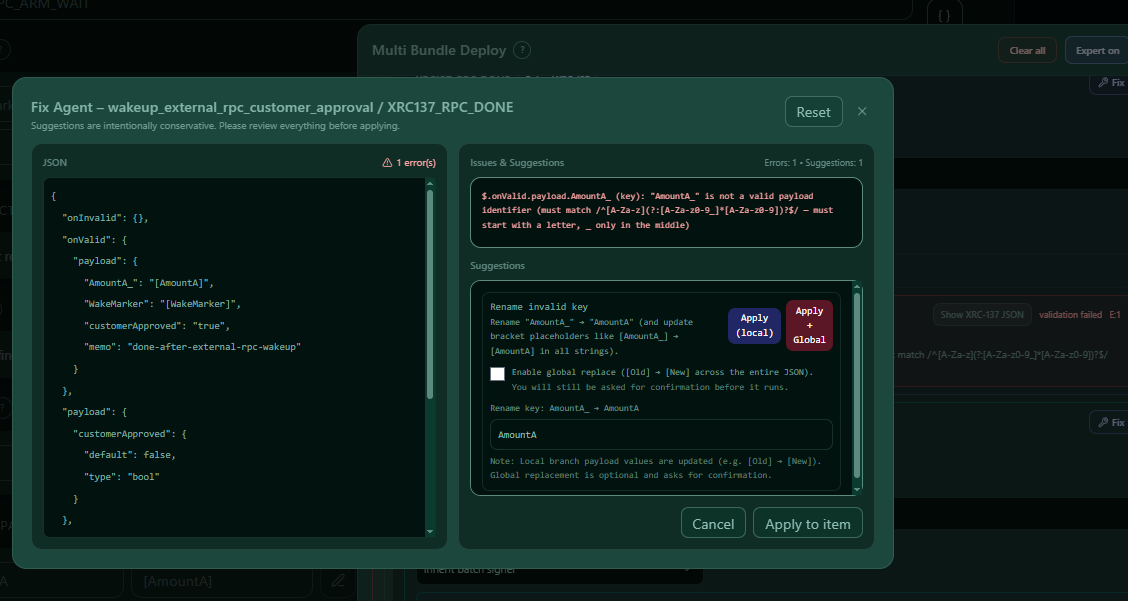Click Apply to item button
This screenshot has width=1128, height=601.
[807, 523]
